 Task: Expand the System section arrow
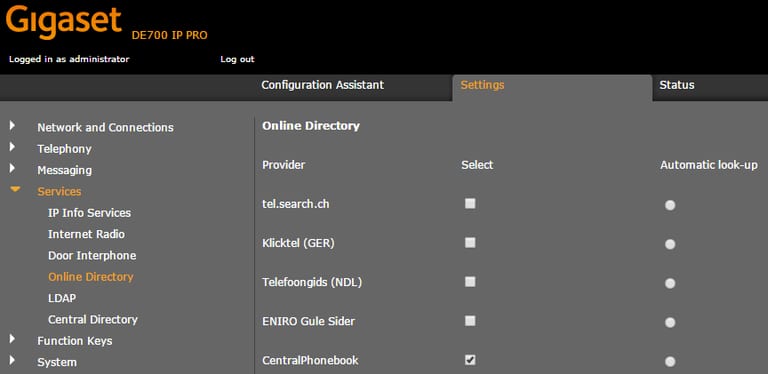[12, 361]
